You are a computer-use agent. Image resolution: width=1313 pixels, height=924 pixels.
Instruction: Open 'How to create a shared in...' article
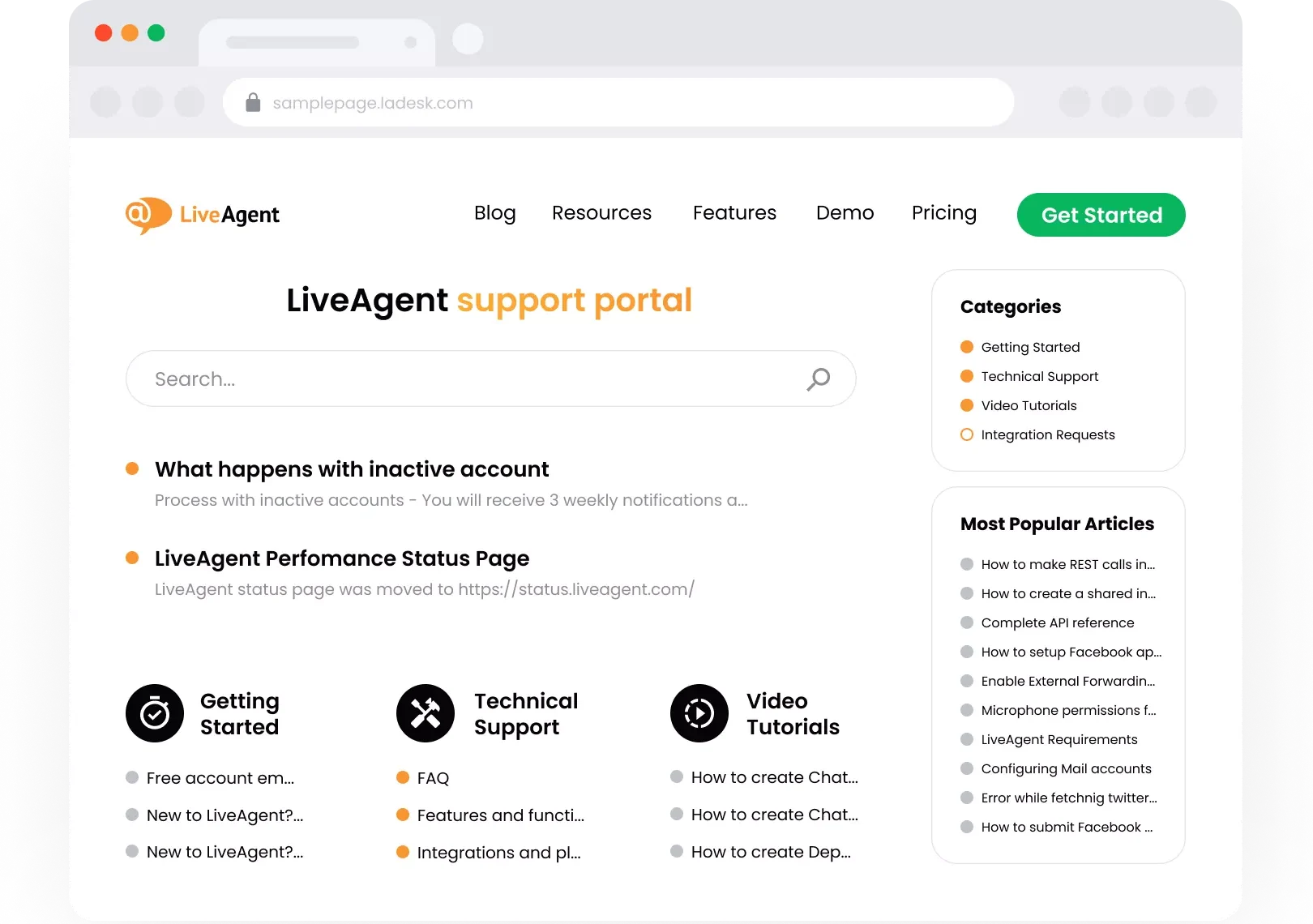coord(1068,593)
